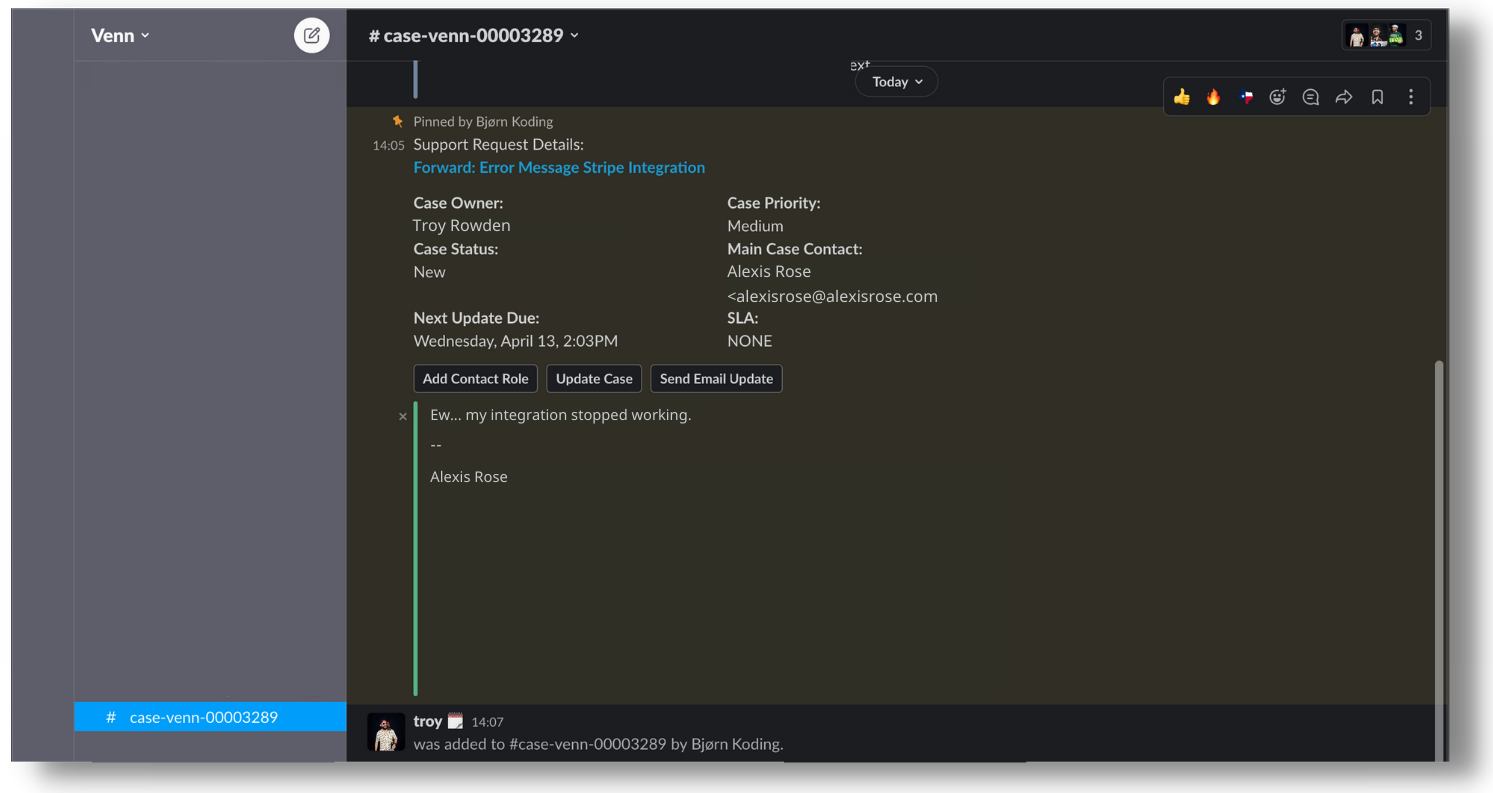Forward the pinned support request message
Screen dimensions: 1493x793
point(1343,97)
